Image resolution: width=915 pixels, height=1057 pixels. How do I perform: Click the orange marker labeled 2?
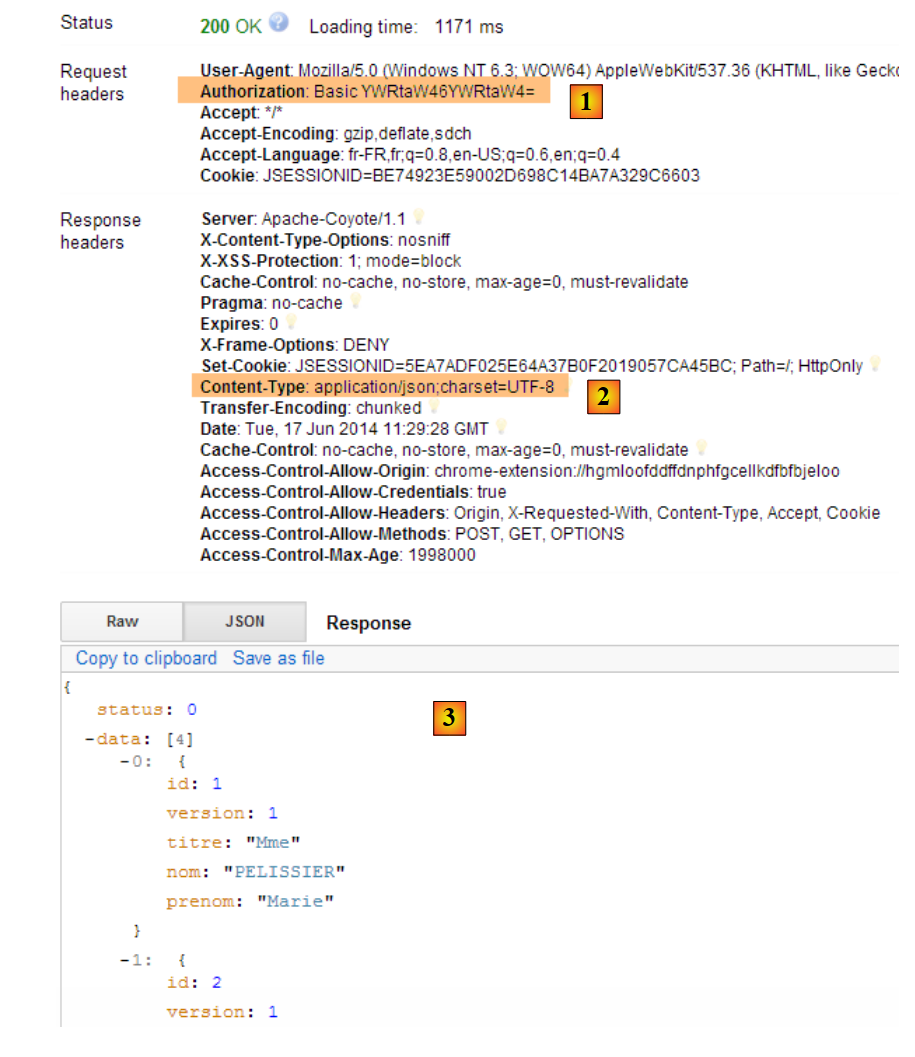[x=602, y=397]
